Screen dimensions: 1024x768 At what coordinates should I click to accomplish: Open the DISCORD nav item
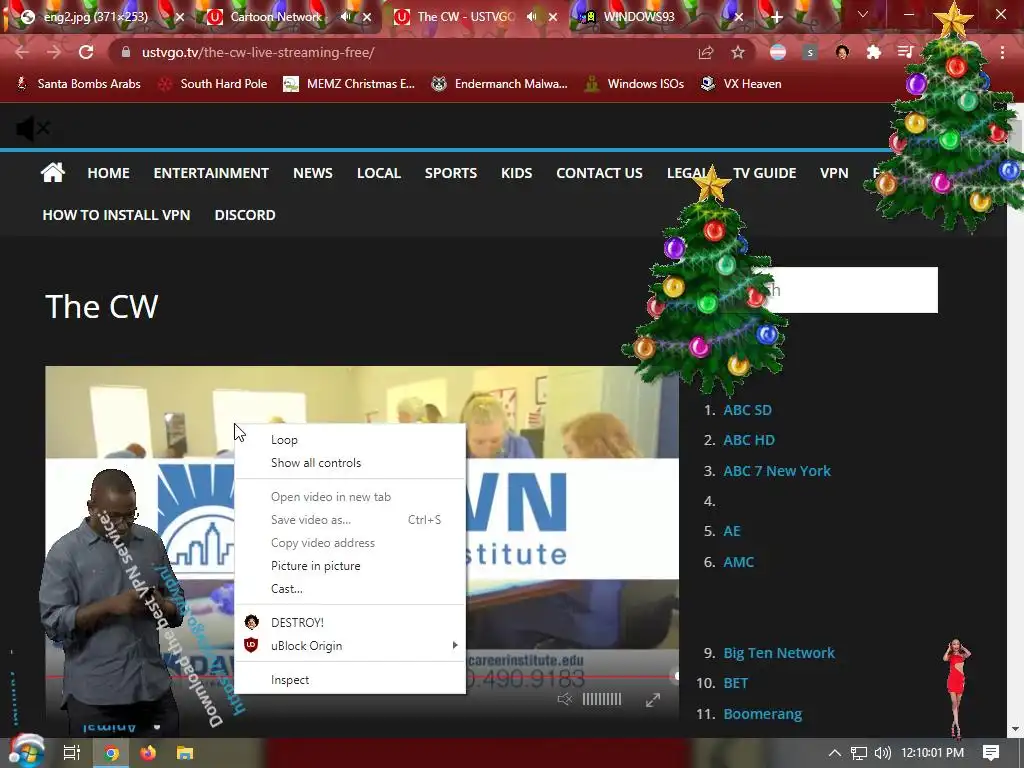(x=245, y=215)
